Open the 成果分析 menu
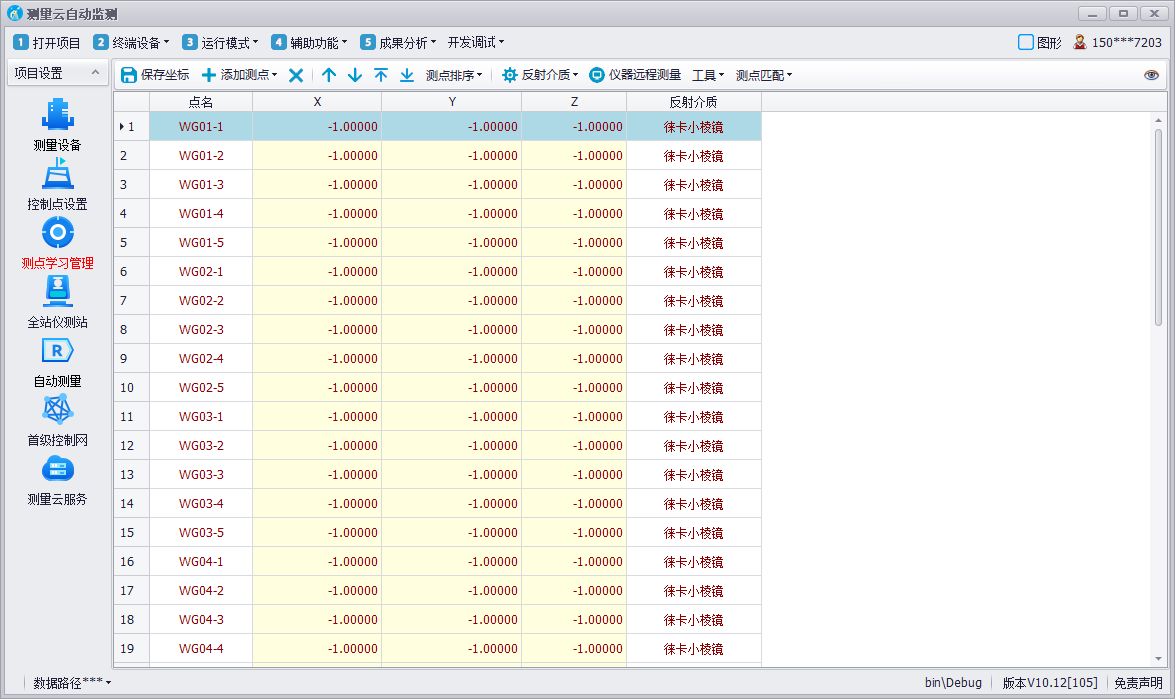 [398, 42]
